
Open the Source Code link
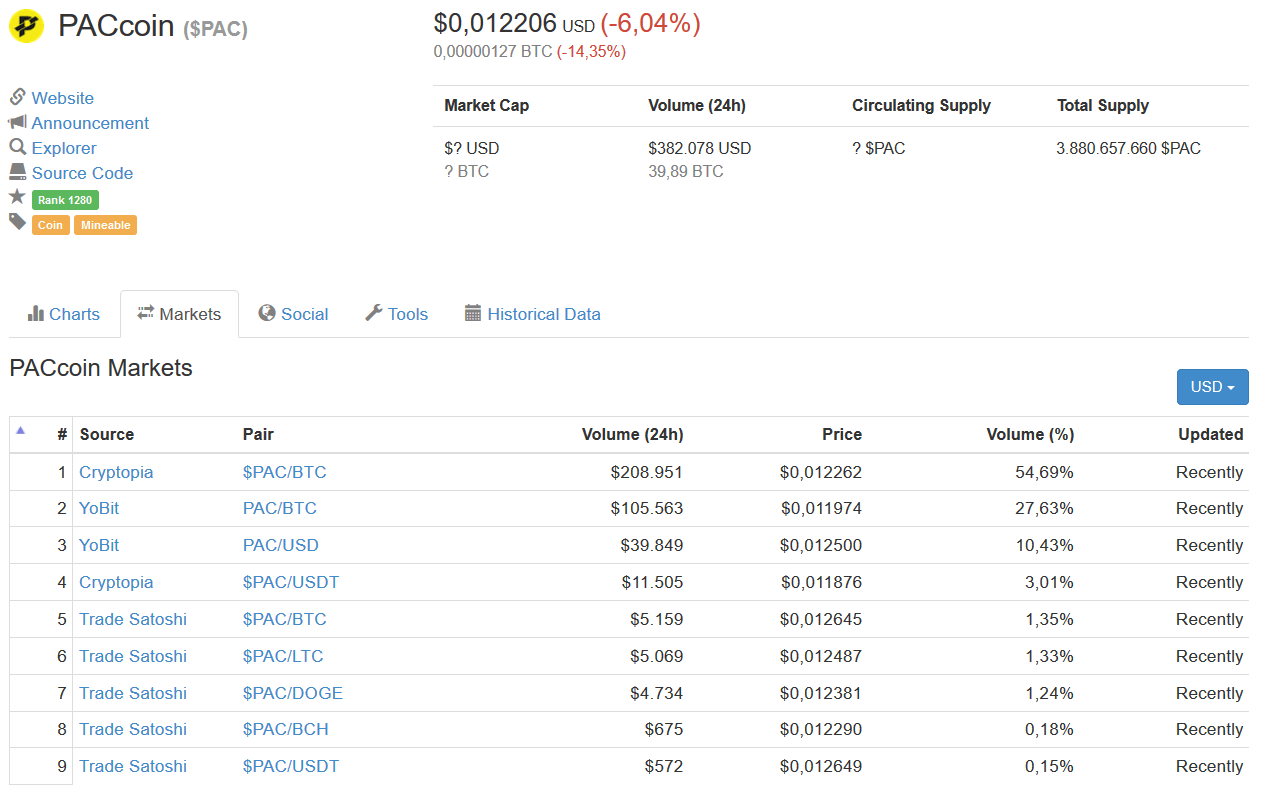tap(82, 173)
